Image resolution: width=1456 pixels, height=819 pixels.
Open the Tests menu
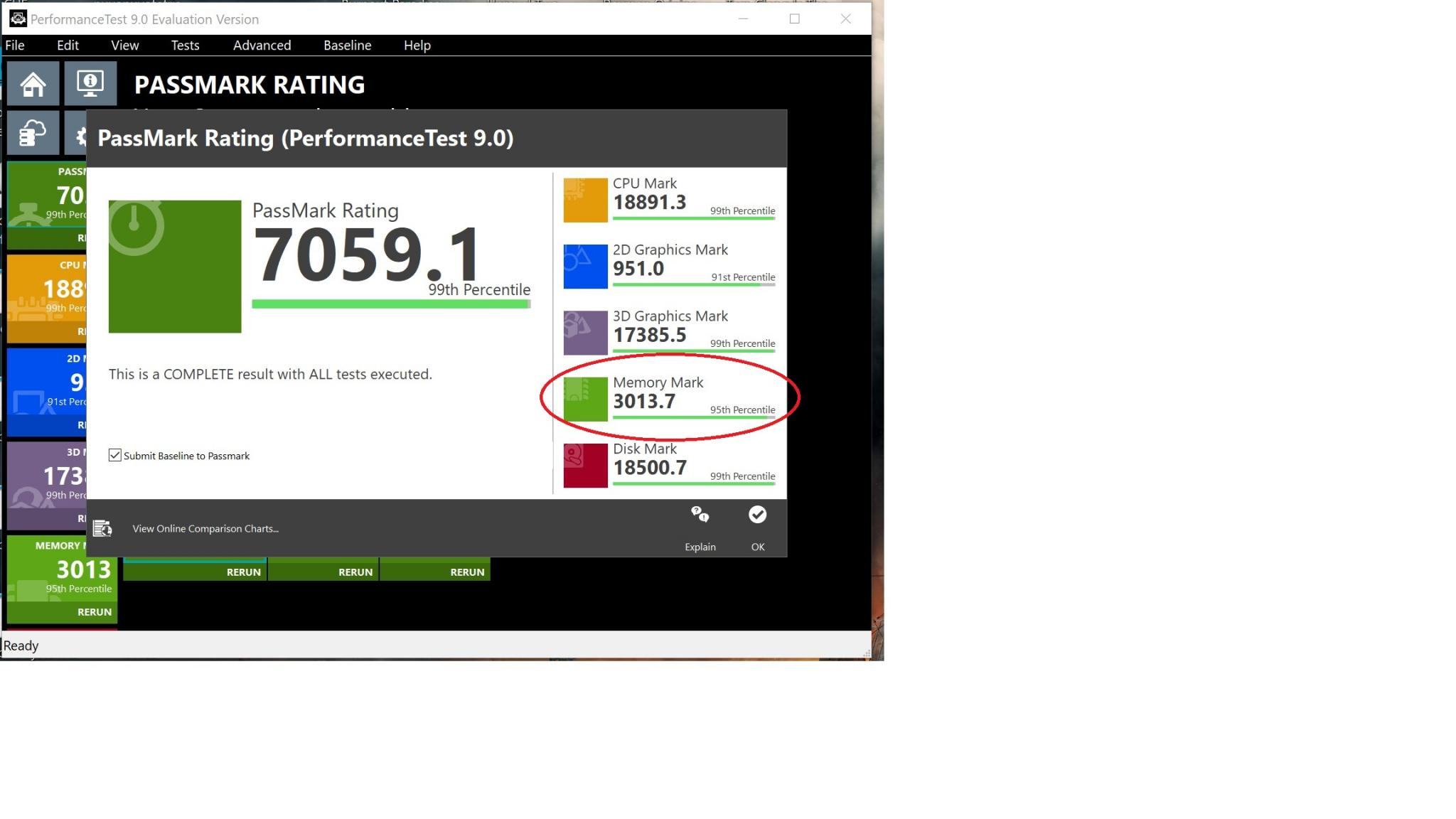pos(185,45)
